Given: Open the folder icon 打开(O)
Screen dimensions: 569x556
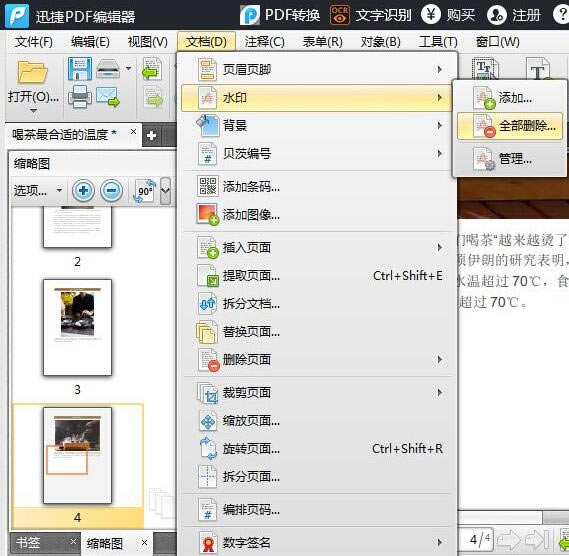Looking at the screenshot, I should (x=33, y=73).
